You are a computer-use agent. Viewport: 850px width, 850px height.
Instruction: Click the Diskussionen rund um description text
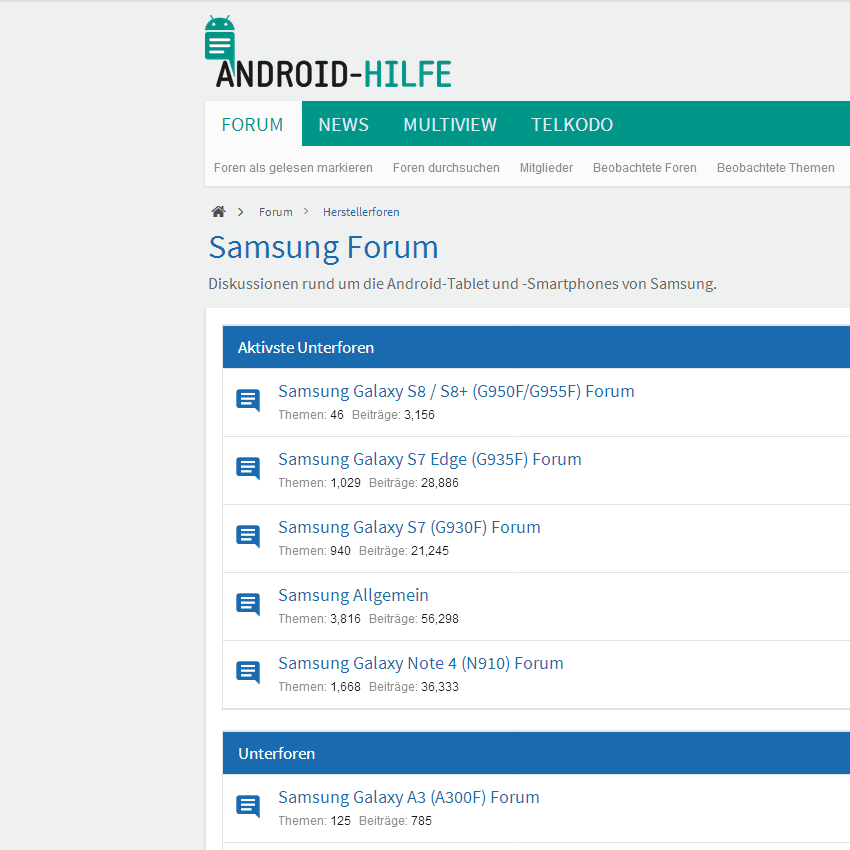(462, 284)
